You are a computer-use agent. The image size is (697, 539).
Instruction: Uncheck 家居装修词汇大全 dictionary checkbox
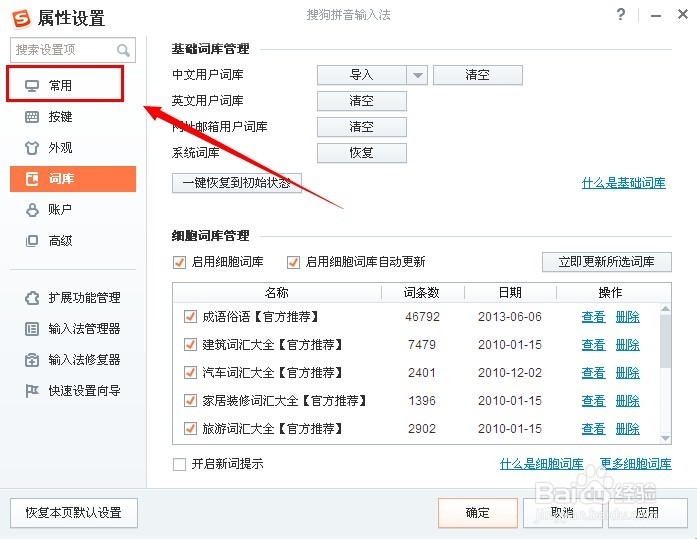[x=190, y=400]
